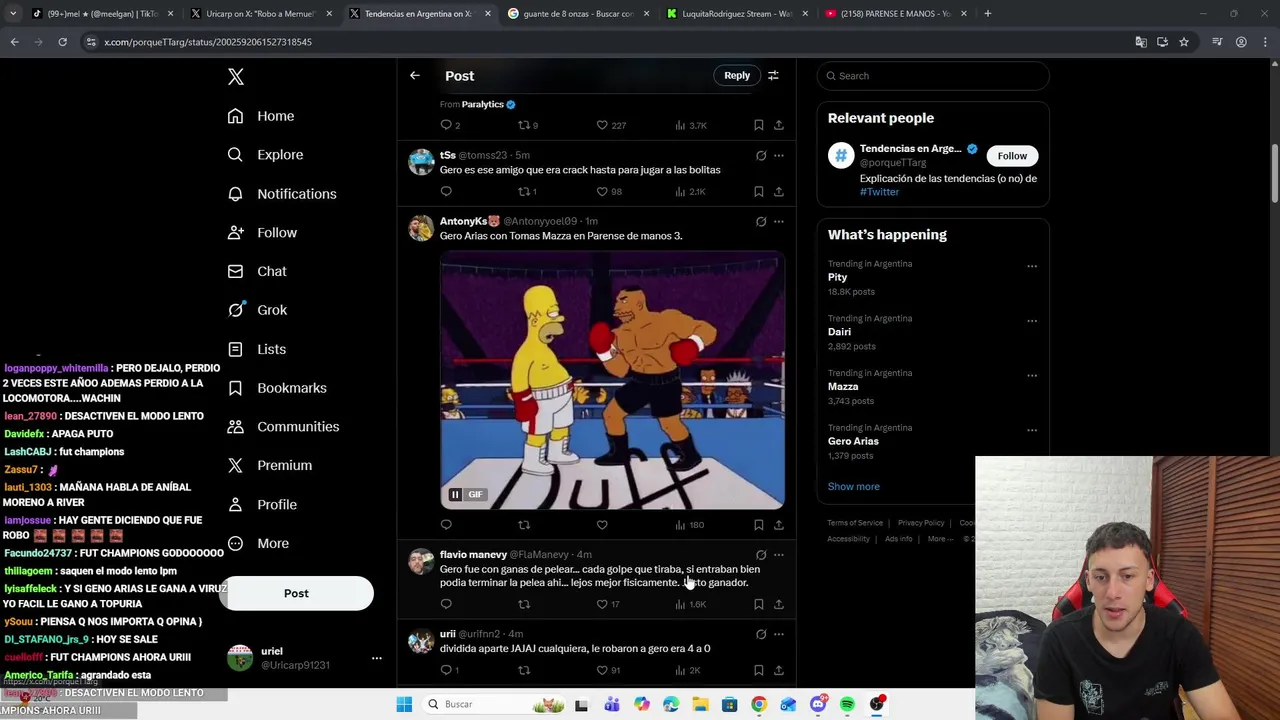Like the Paralytics post with 227 likes
Viewport: 1280px width, 720px height.
point(602,125)
